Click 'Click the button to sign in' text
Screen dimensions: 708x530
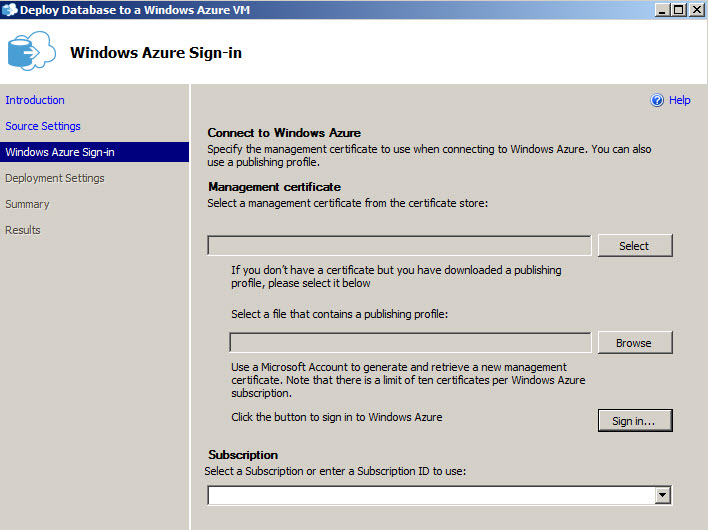tap(337, 417)
